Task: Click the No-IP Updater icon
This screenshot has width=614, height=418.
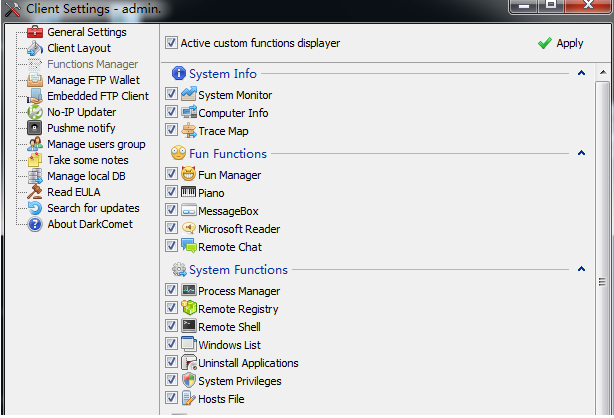Action: click(x=35, y=112)
